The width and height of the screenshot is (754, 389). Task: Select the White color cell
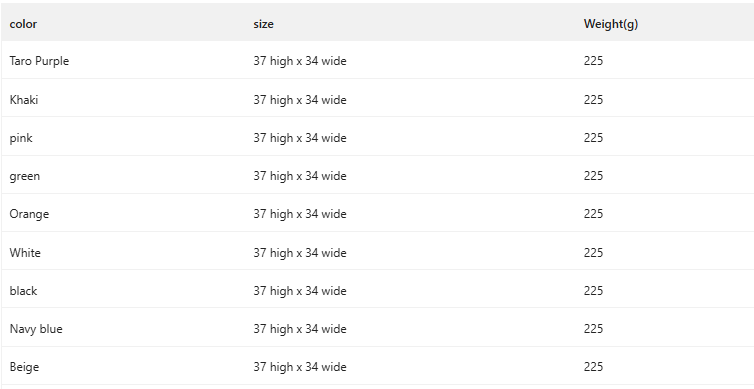pos(25,253)
